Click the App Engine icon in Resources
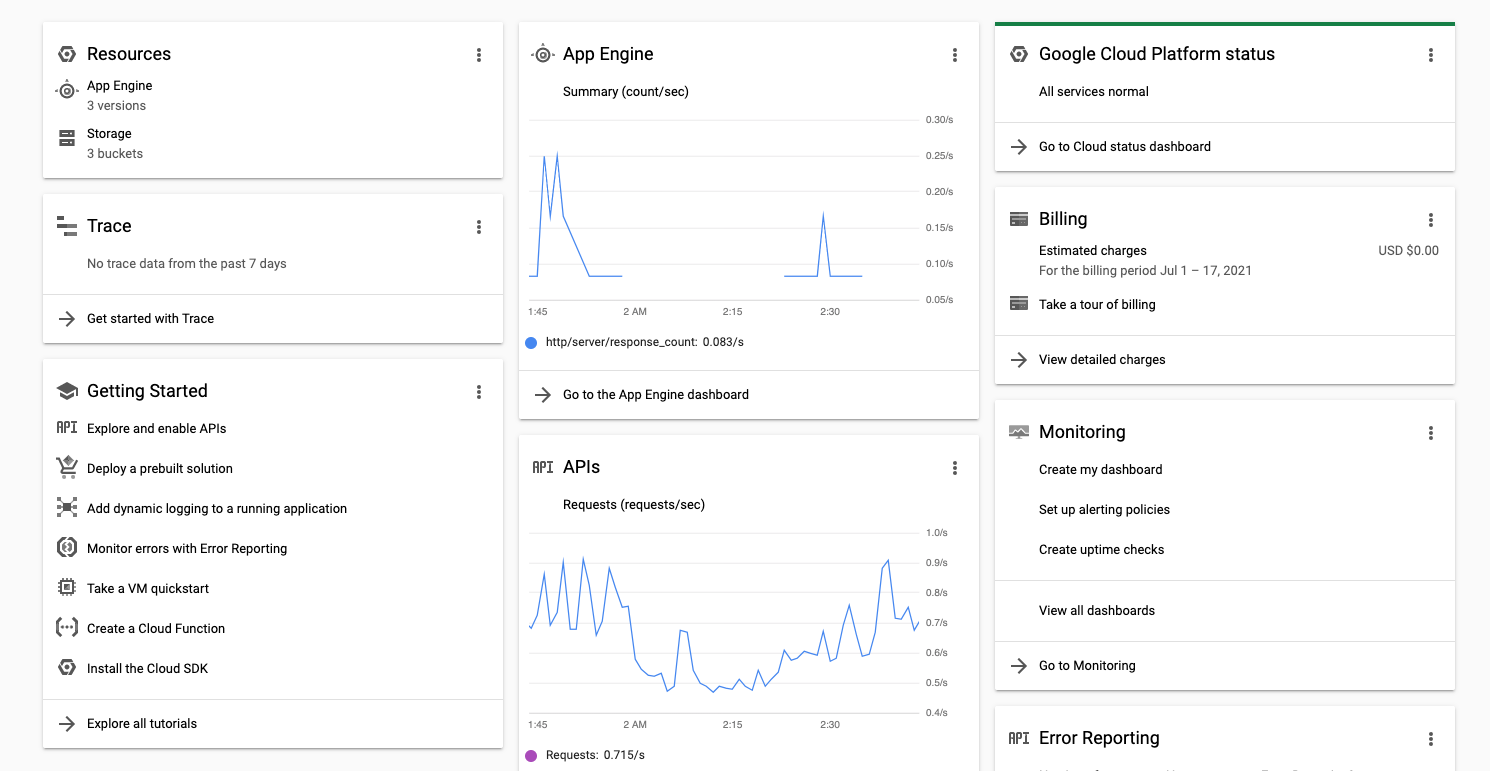1490x771 pixels. coord(67,90)
